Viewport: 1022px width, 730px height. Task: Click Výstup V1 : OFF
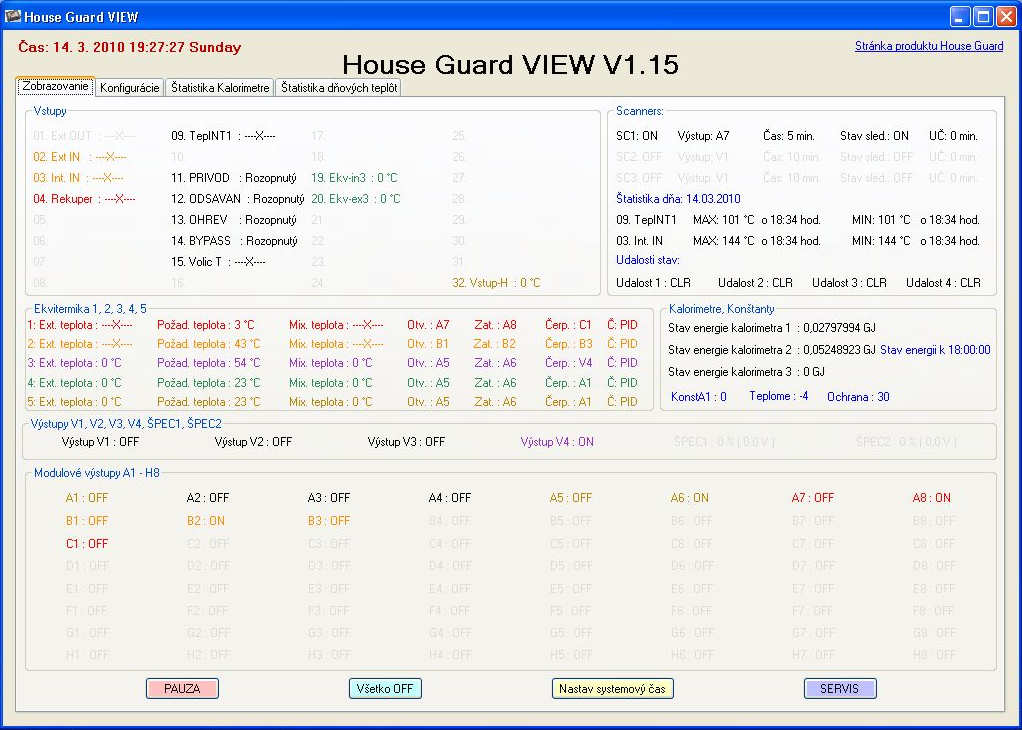point(100,442)
